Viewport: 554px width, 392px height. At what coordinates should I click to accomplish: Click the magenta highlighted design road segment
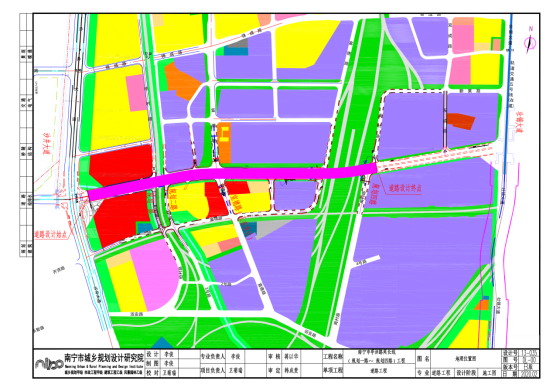232,179
